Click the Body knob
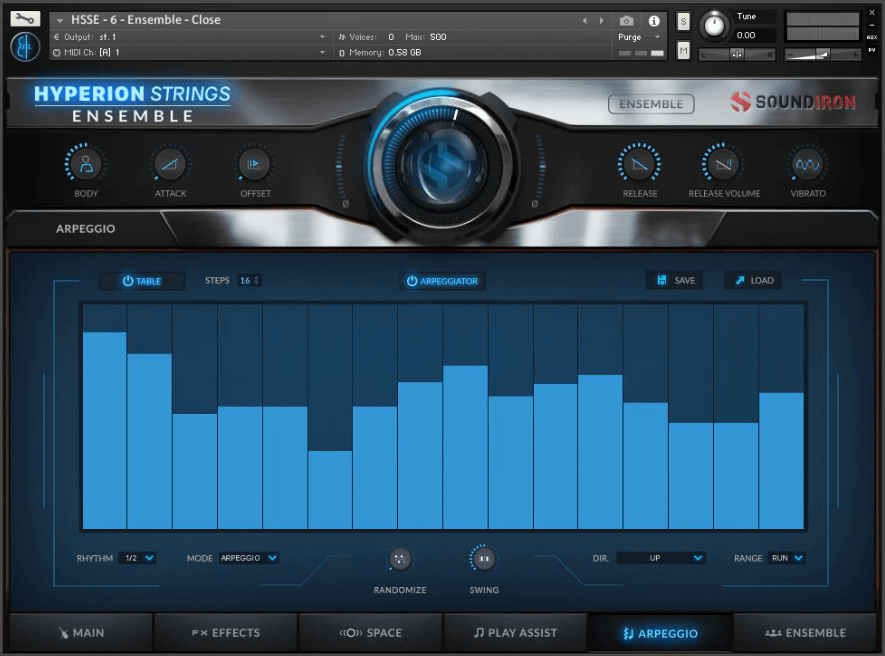The image size is (885, 656). [x=86, y=164]
